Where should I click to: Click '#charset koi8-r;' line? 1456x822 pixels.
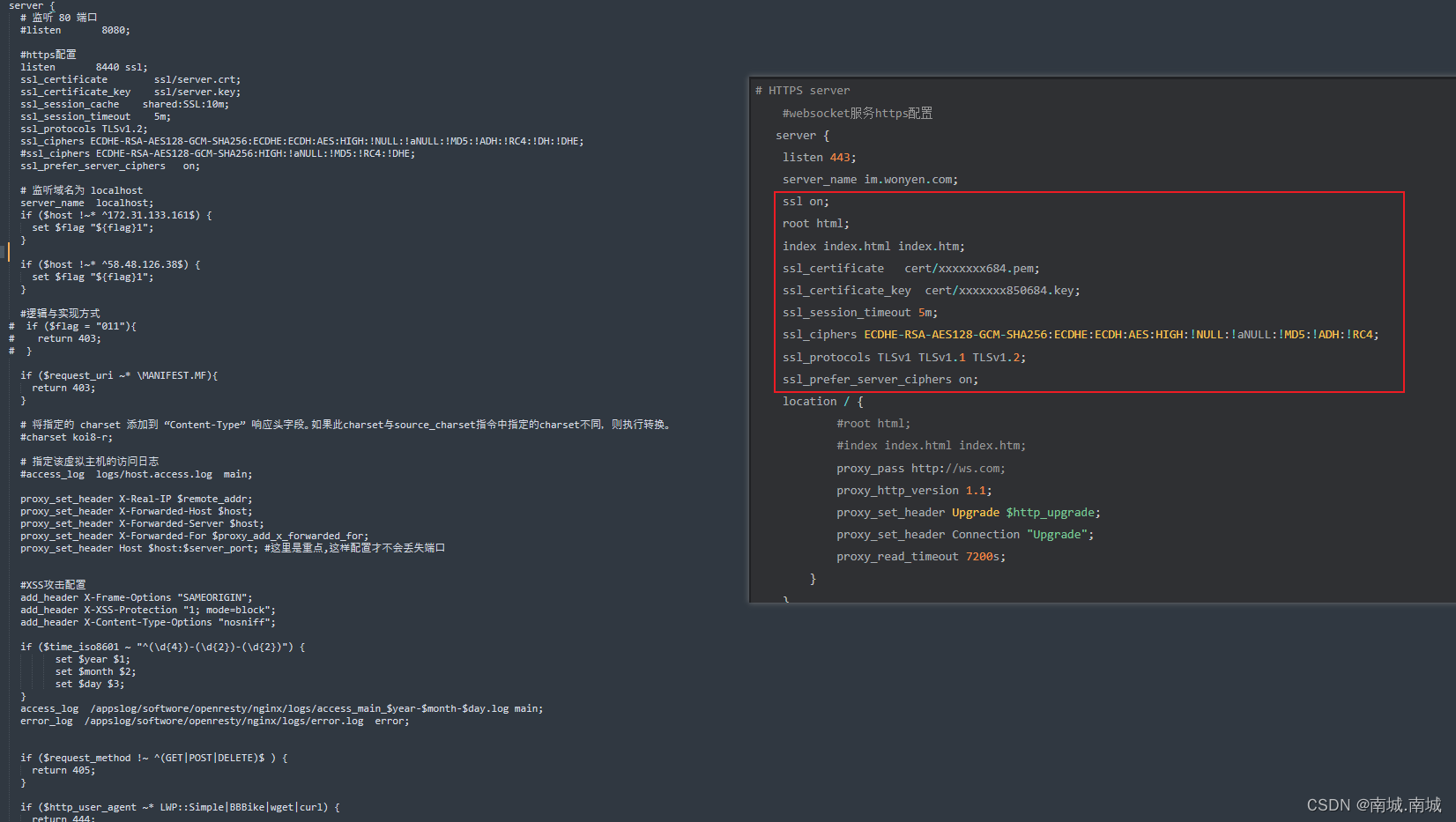tap(66, 437)
